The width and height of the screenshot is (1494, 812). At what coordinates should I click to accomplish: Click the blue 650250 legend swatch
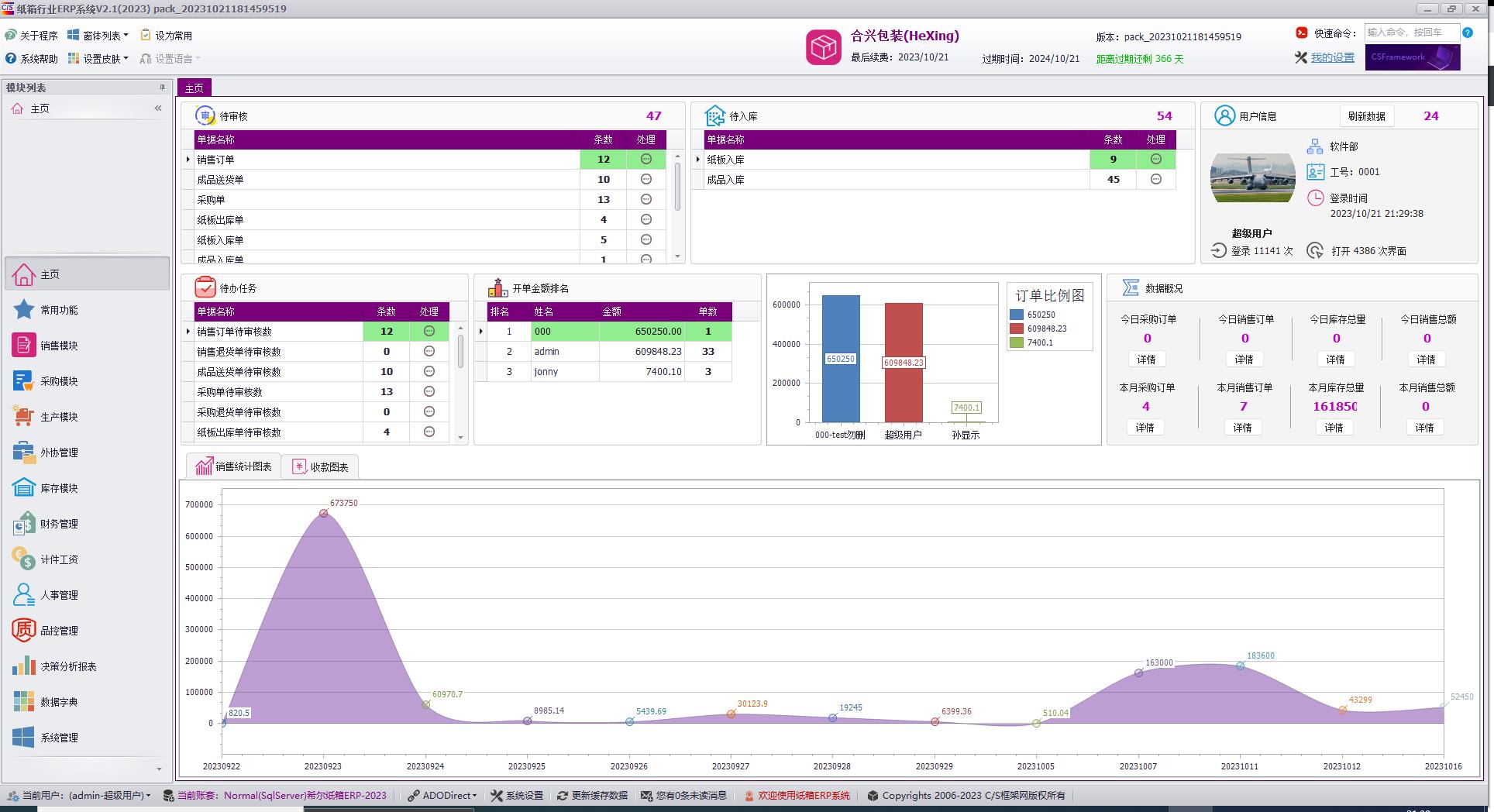pos(1017,315)
